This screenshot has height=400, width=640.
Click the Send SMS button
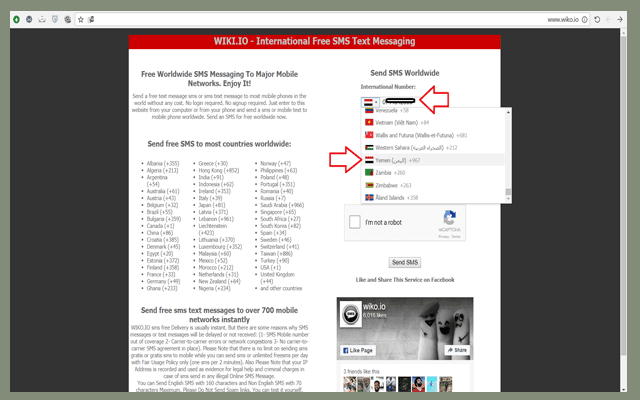[x=404, y=262]
